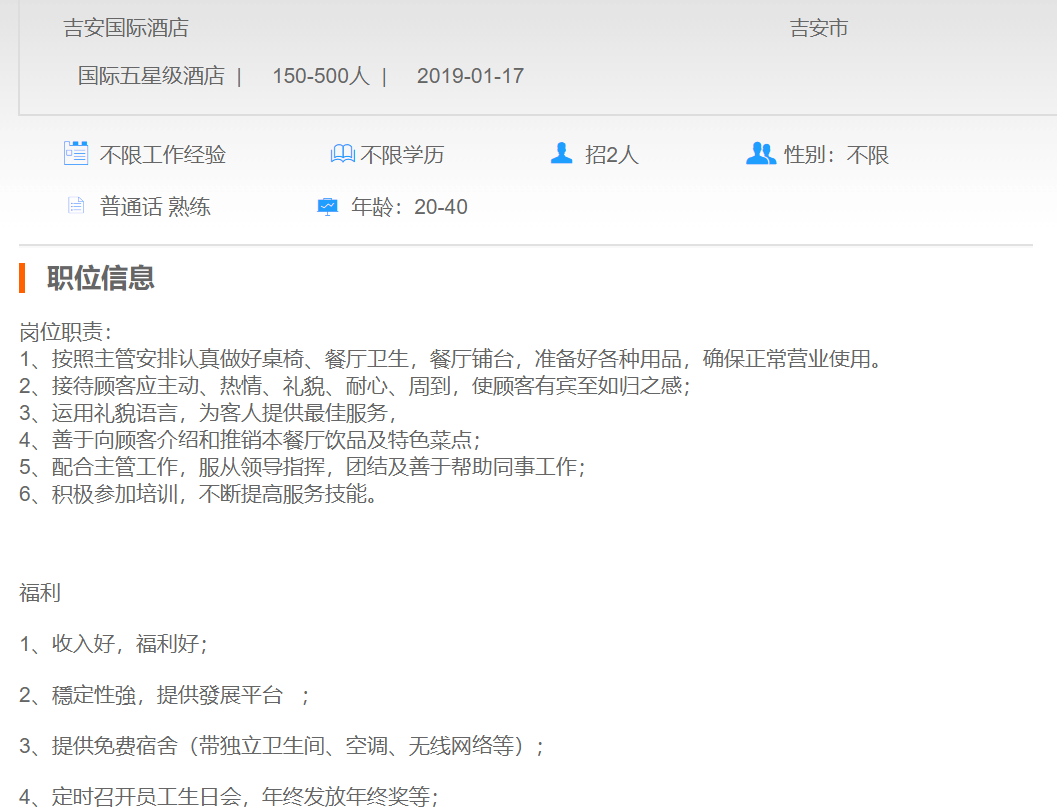This screenshot has height=811, width=1057.
Task: Click the 职位信息 section heading
Action: pyautogui.click(x=101, y=277)
